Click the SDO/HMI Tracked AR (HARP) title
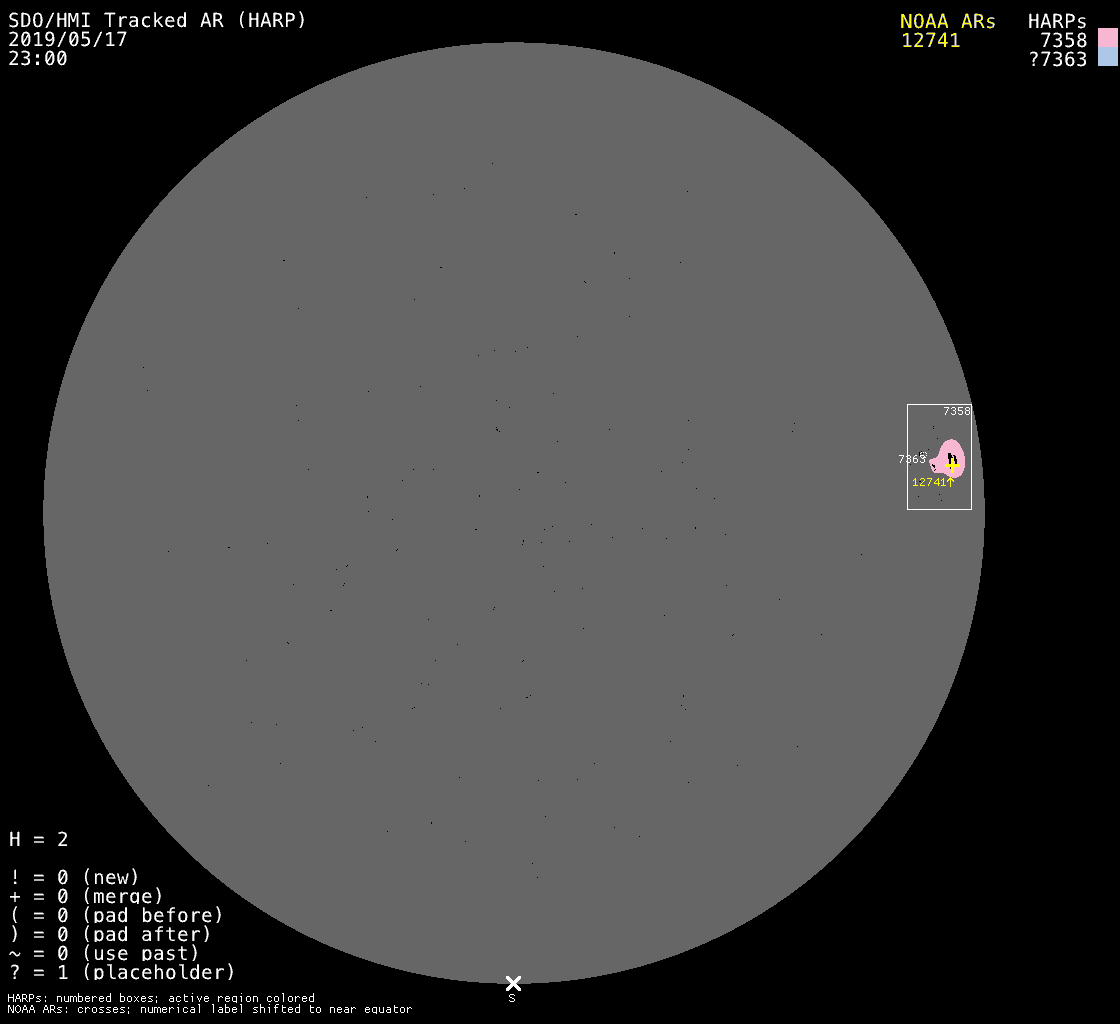 157,20
